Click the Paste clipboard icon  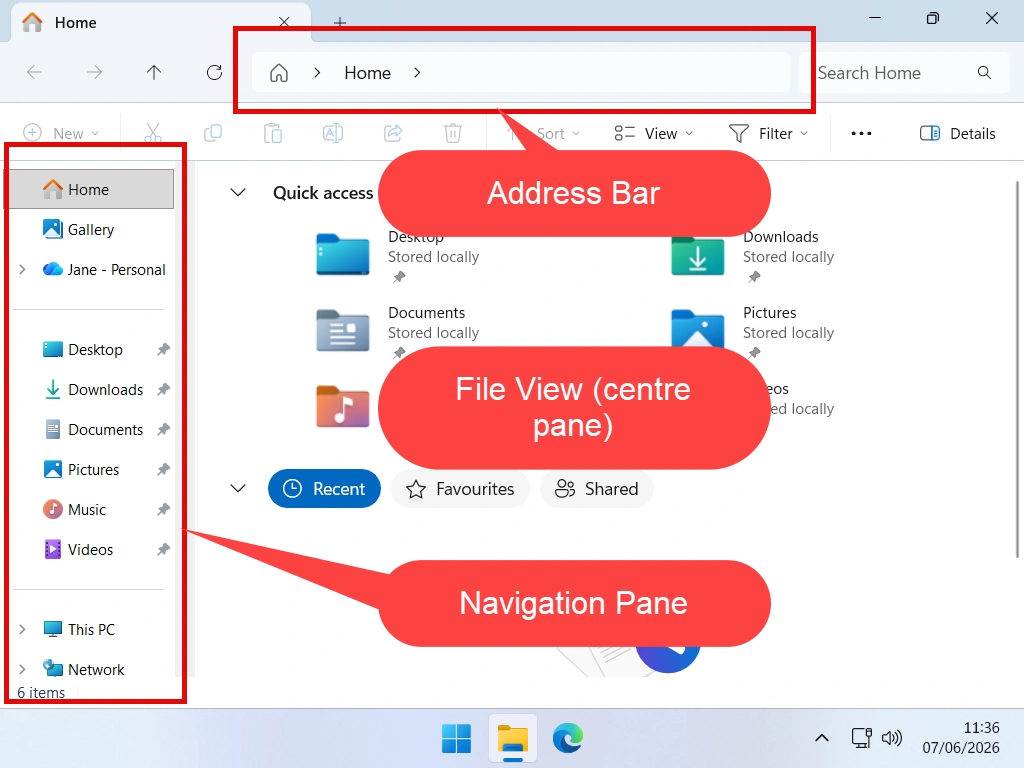tap(273, 133)
